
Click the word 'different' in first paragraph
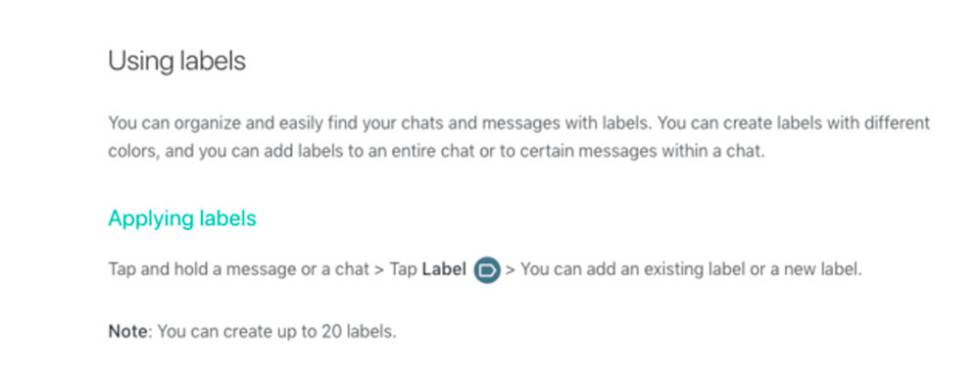(x=897, y=123)
